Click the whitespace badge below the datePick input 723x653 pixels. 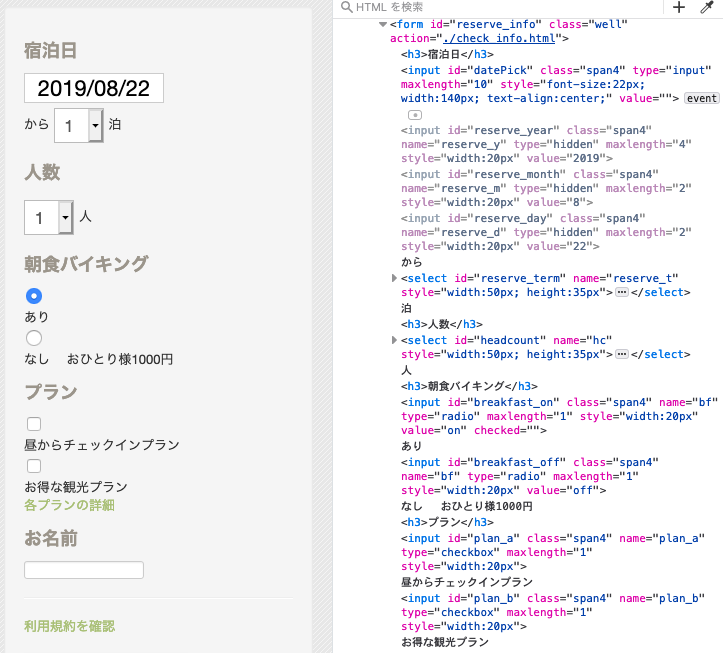click(x=415, y=115)
